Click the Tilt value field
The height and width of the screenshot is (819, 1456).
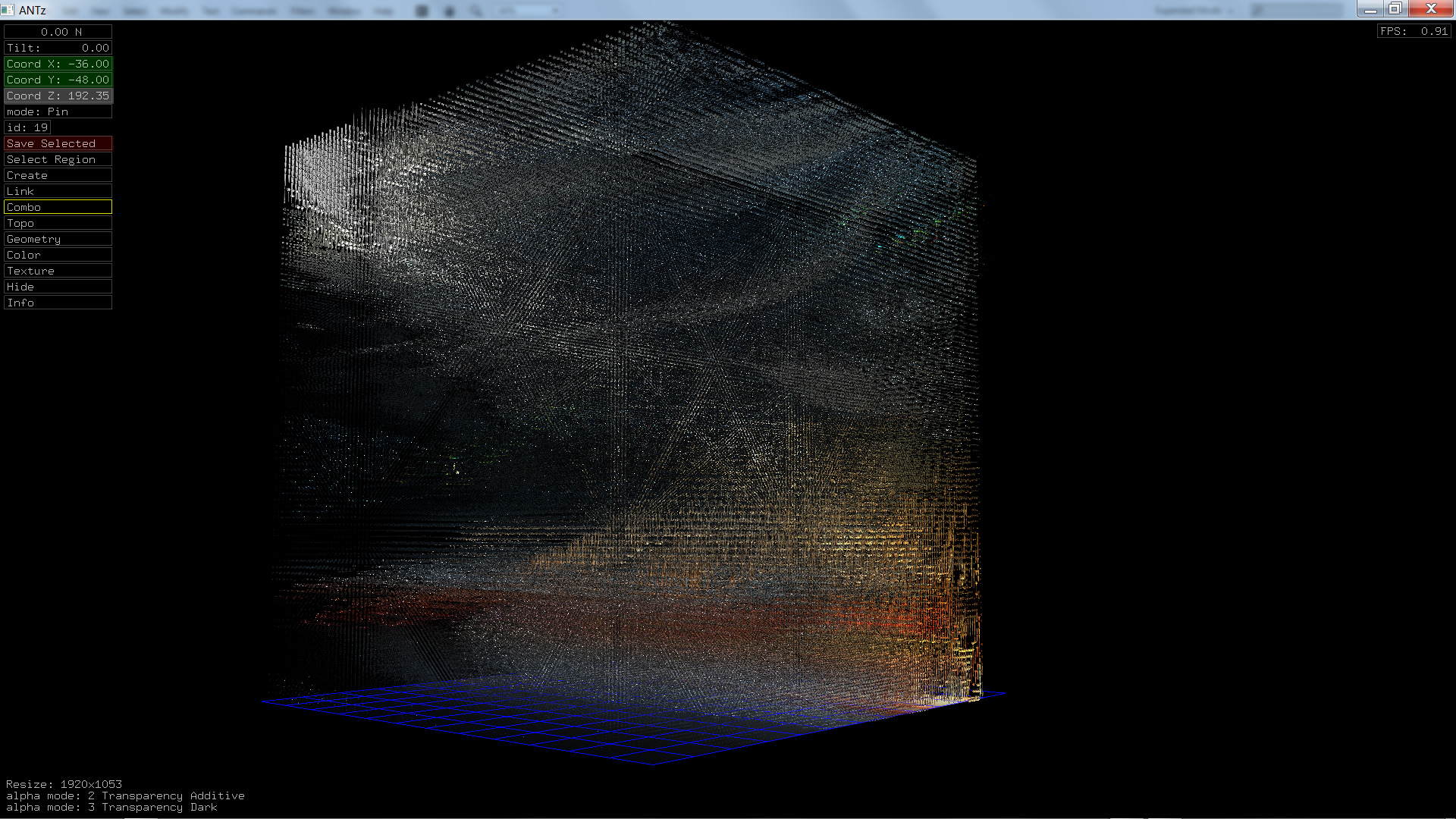coord(58,48)
